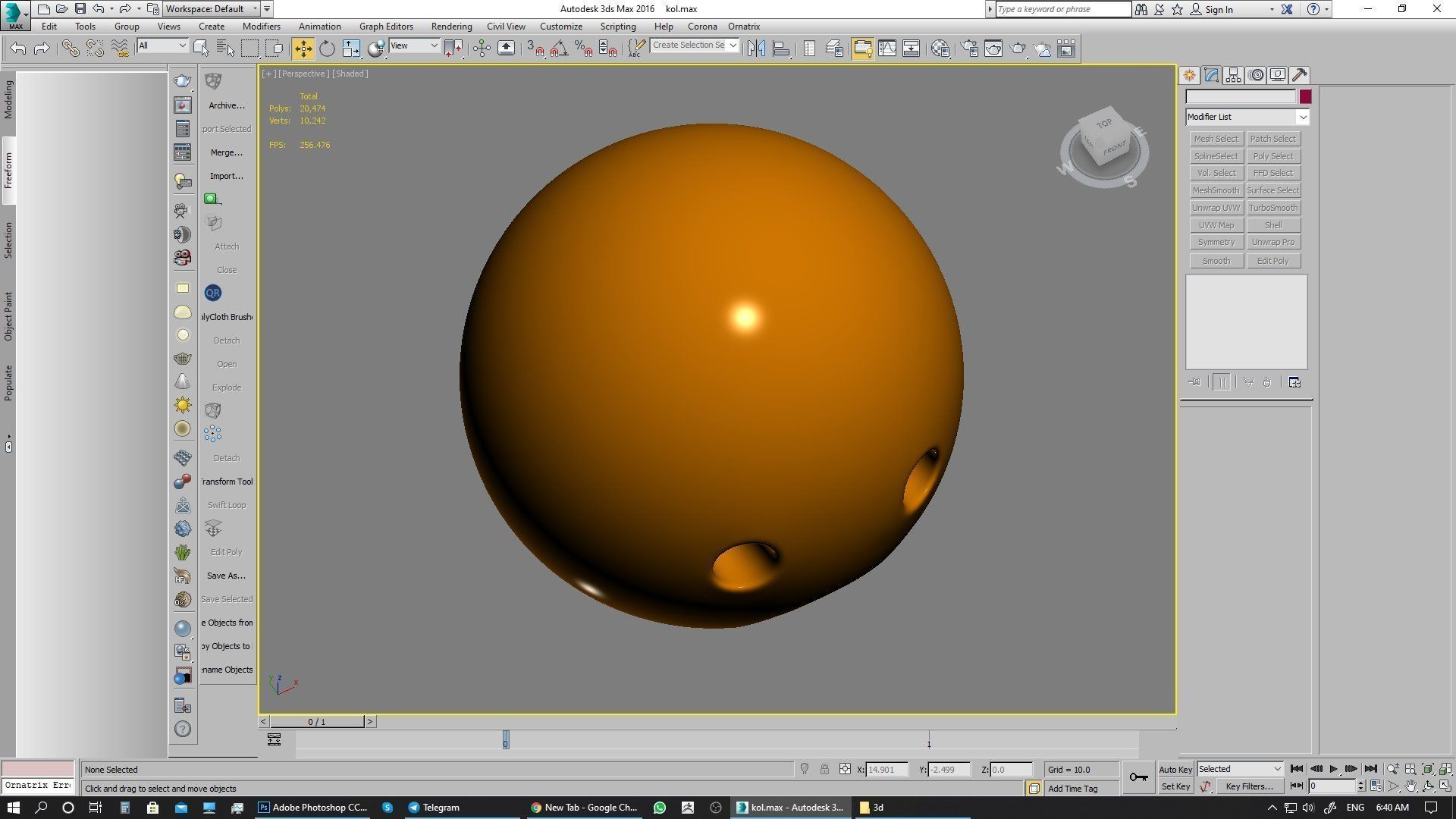The height and width of the screenshot is (819, 1456).
Task: Open the Motion command panel tab
Action: pyautogui.click(x=1256, y=75)
